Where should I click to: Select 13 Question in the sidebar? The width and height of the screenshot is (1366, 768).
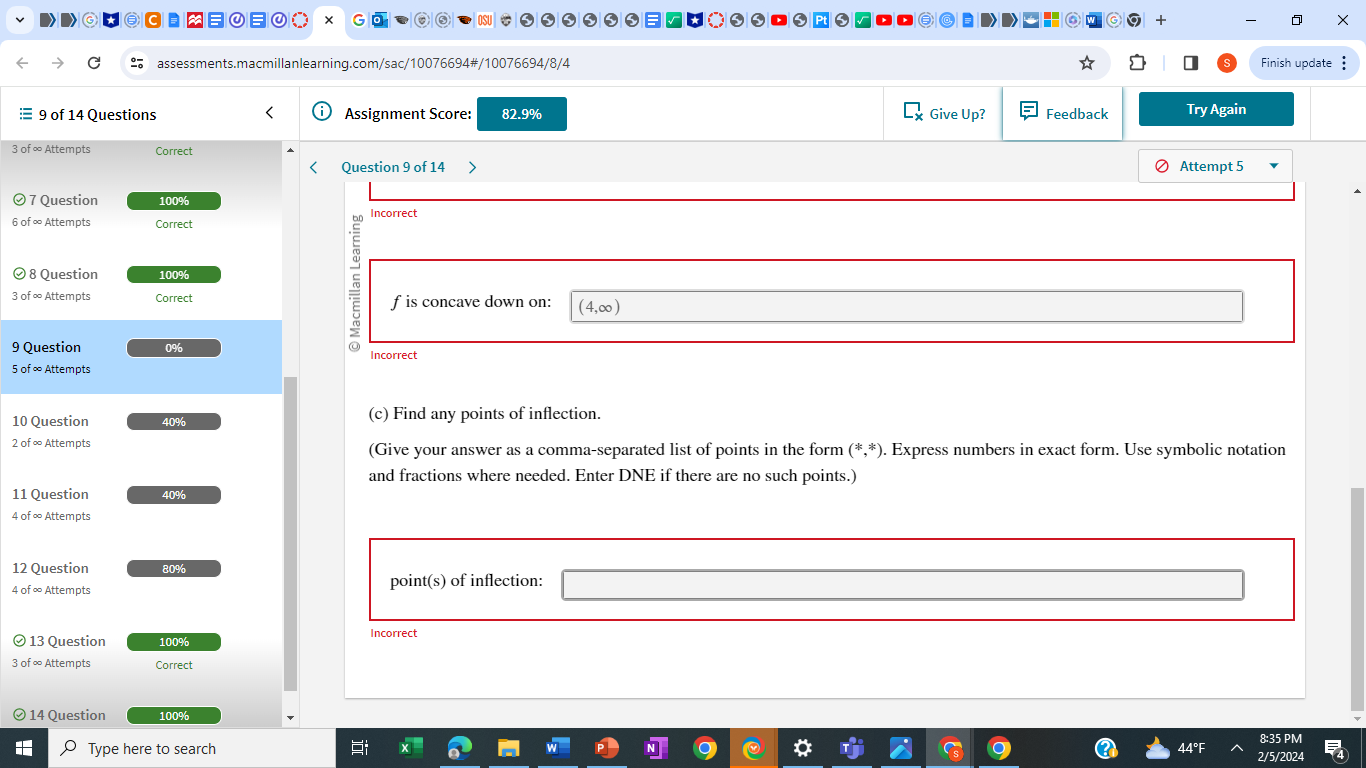[x=141, y=651]
